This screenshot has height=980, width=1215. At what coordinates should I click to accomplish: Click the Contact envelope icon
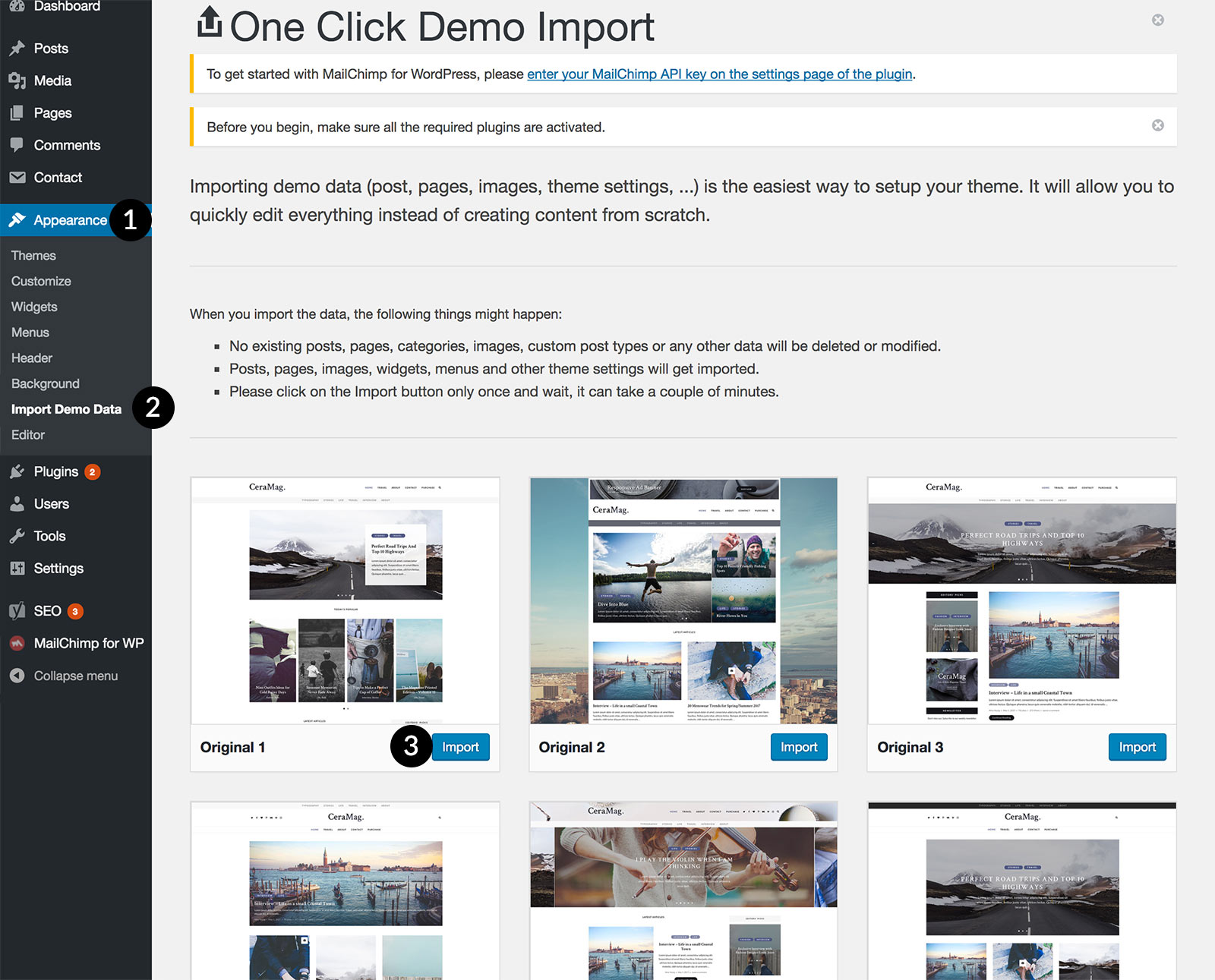coord(18,177)
